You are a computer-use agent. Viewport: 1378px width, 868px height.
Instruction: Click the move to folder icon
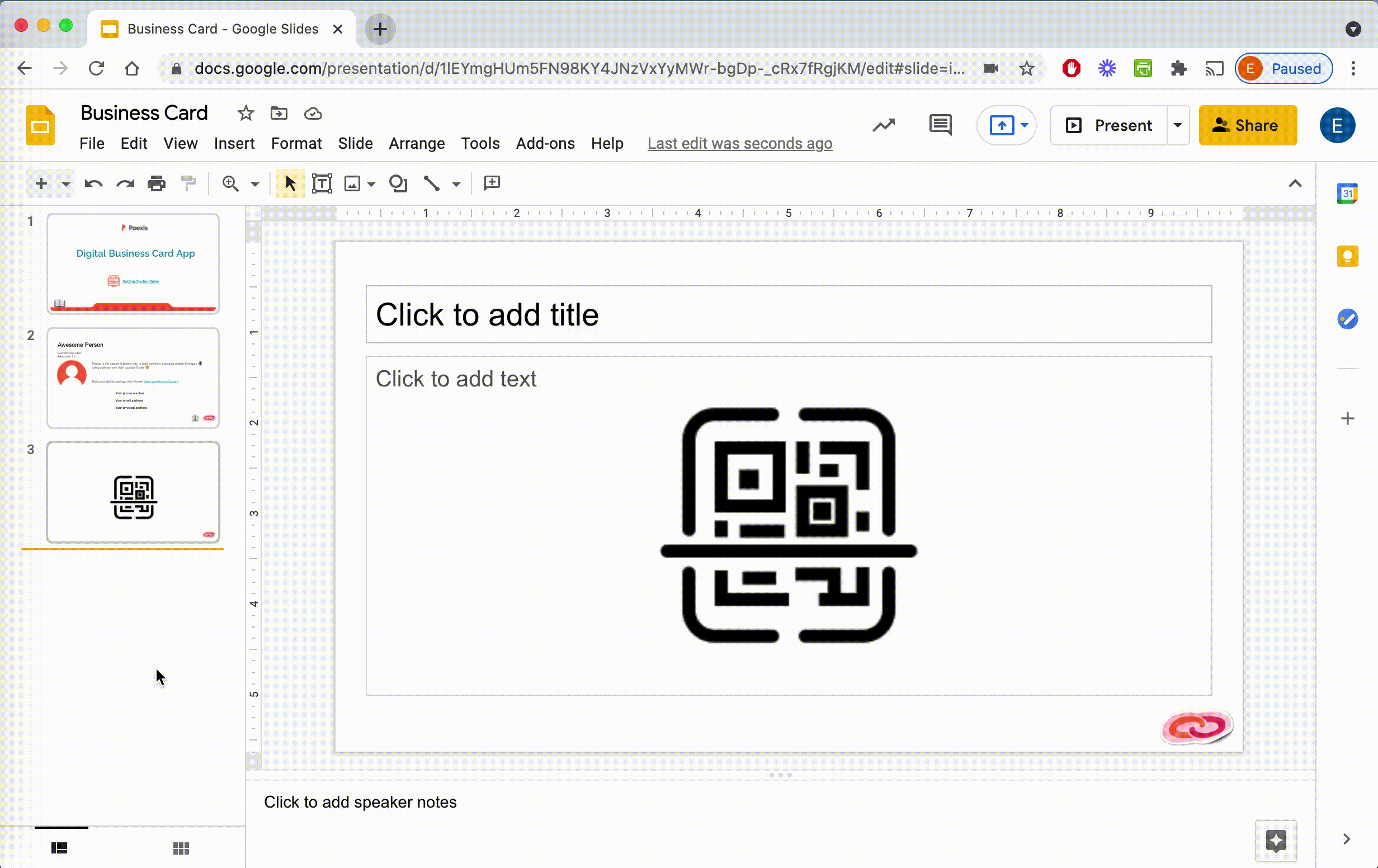[279, 114]
